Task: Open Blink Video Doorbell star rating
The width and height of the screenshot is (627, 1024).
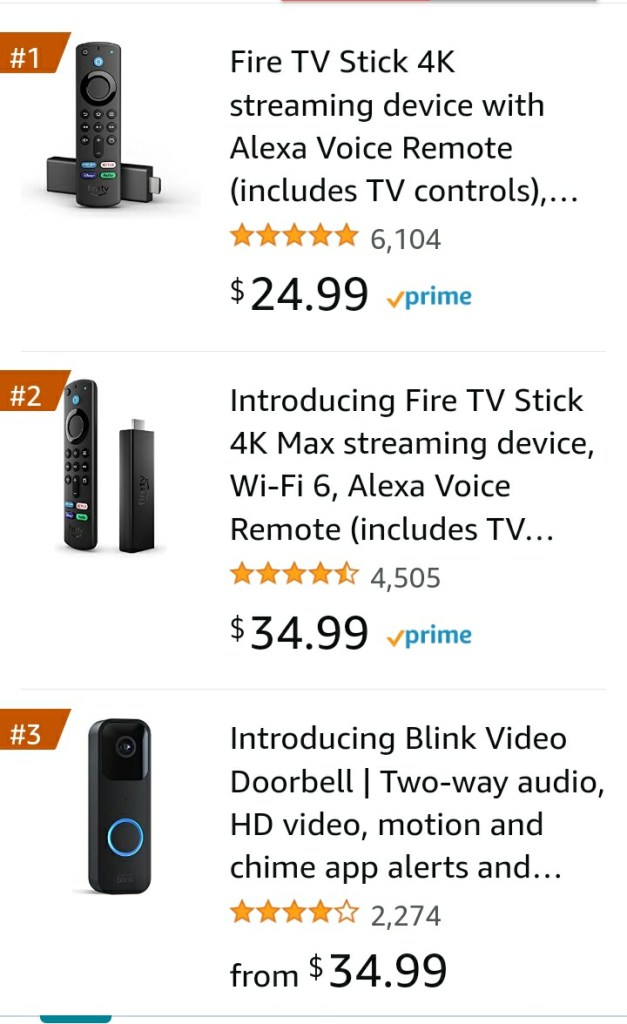Action: tap(293, 913)
